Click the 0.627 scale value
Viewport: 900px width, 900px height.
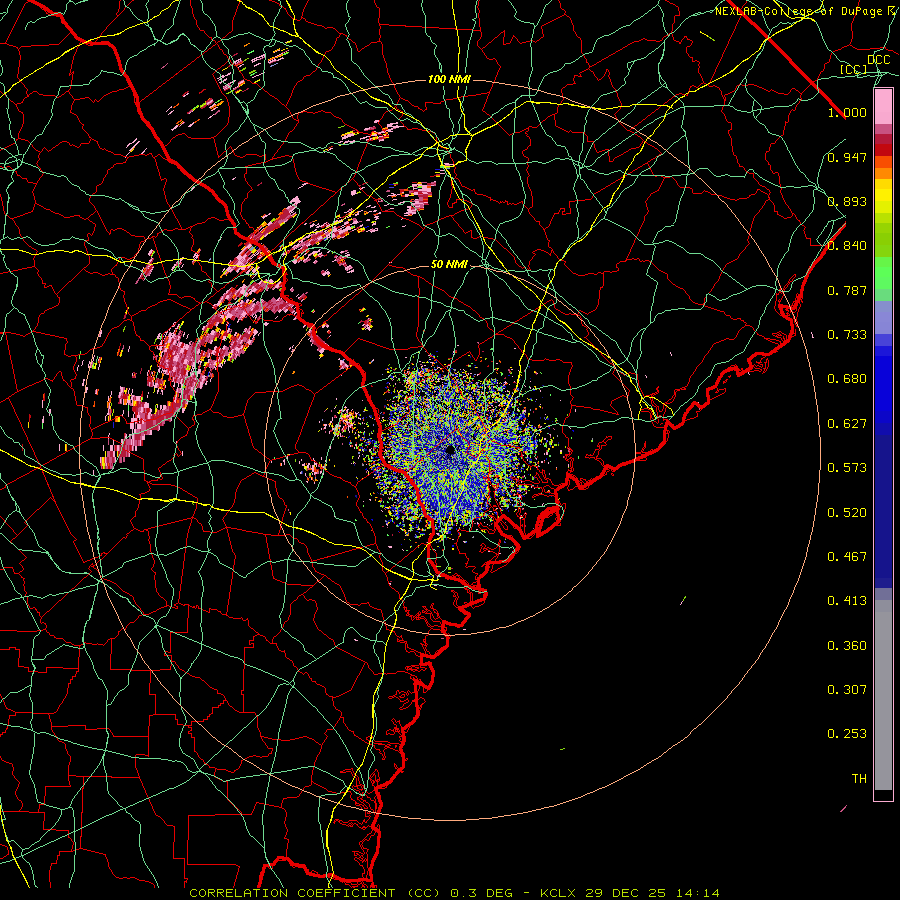[847, 424]
